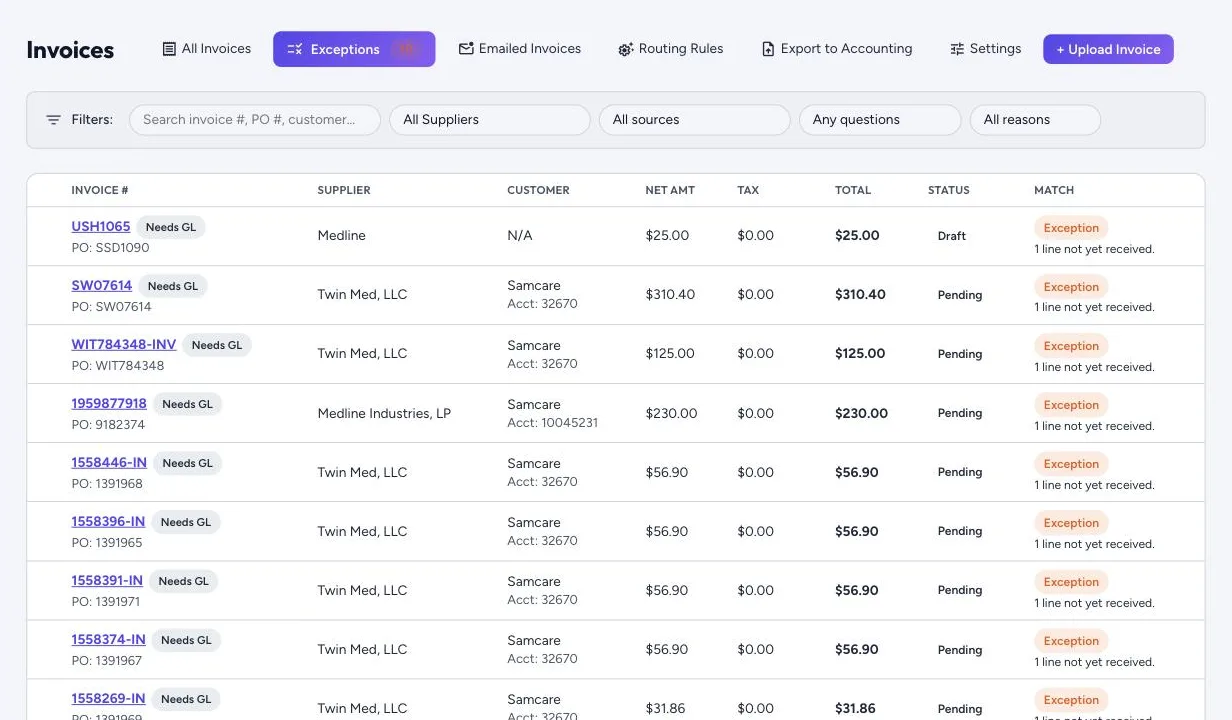1232x720 pixels.
Task: Click Needs GL tag on WIT784348-INV
Action: (217, 345)
